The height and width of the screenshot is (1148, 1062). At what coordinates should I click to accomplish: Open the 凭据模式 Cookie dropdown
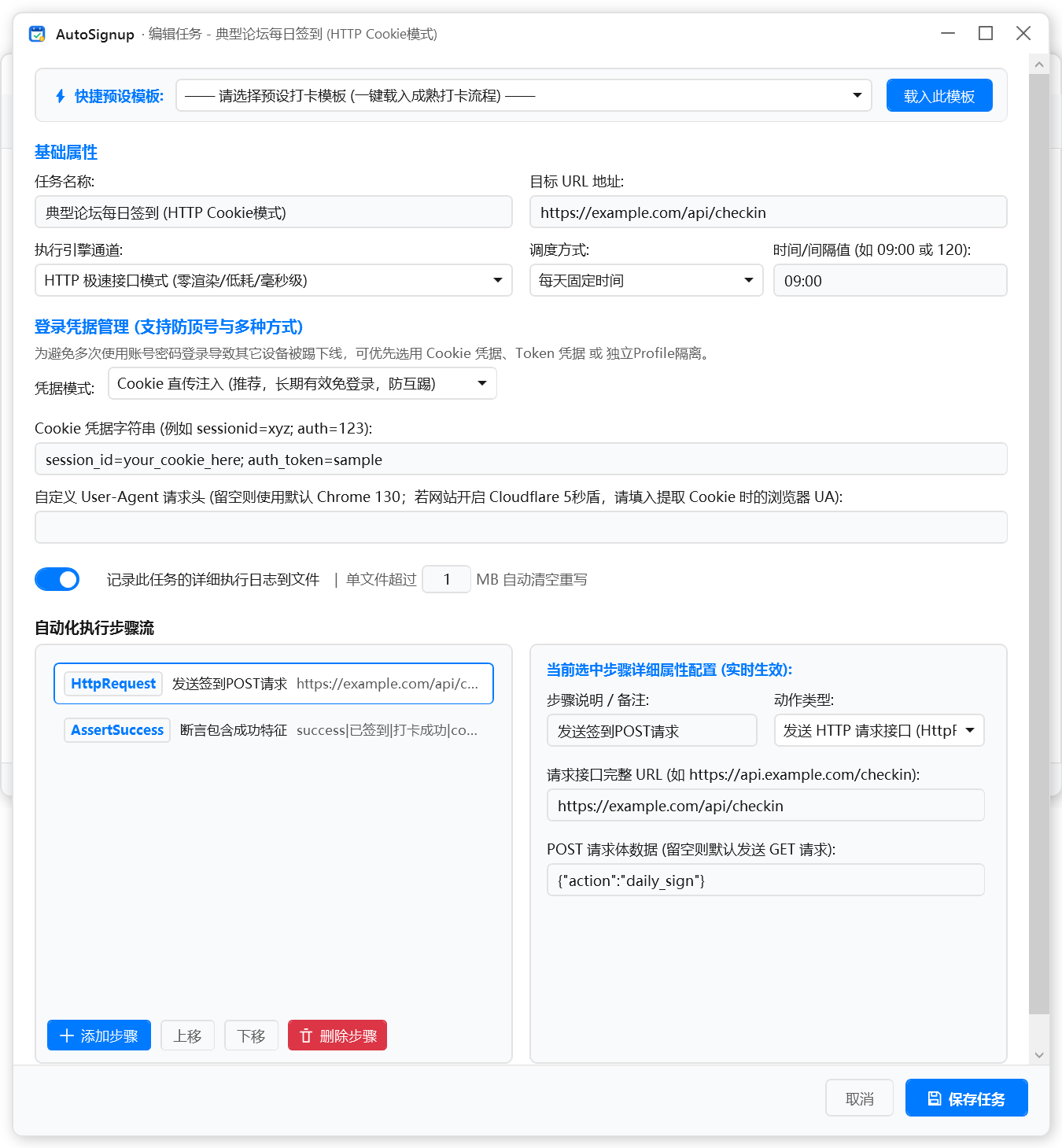click(x=303, y=383)
